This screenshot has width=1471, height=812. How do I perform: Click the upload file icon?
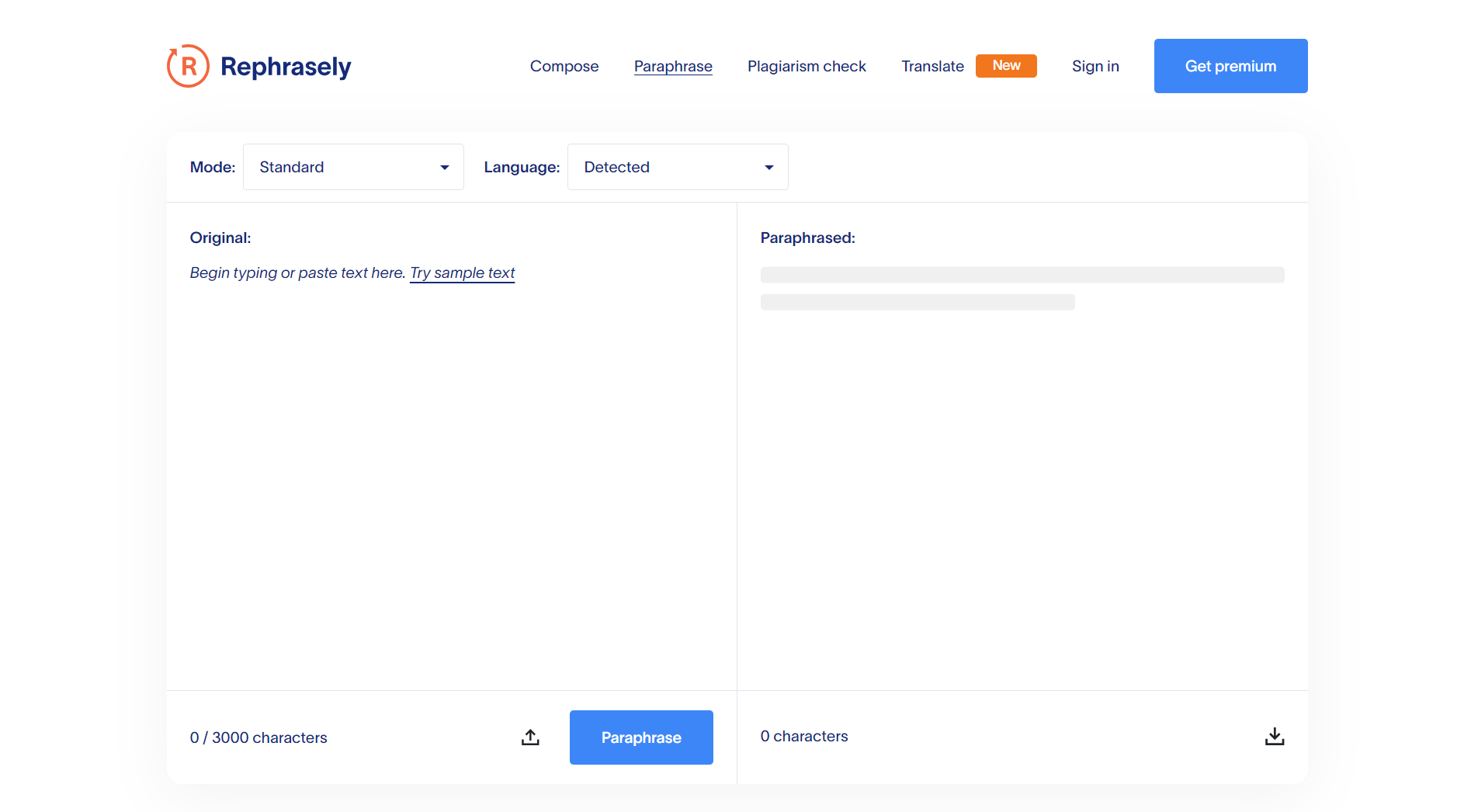(530, 737)
